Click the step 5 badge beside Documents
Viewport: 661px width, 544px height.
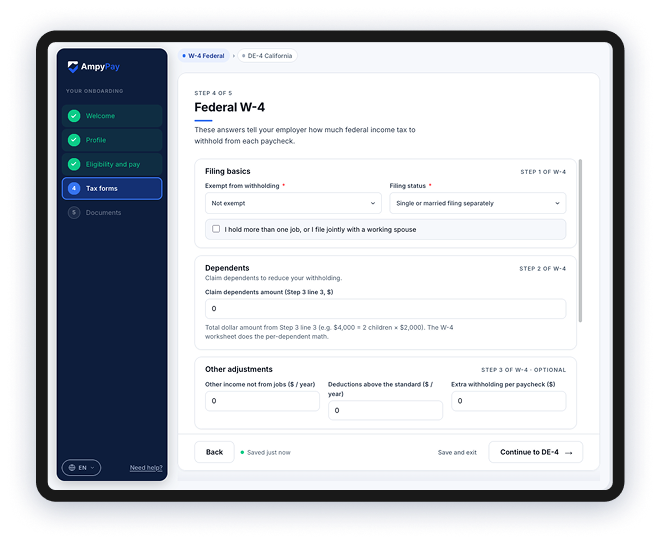tap(74, 213)
